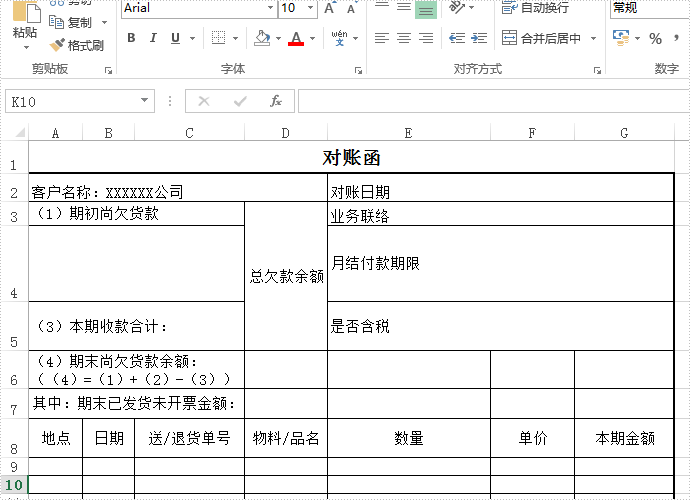Viewport: 690px width, 500px height.
Task: Open the phonetic guide dropdown arrow
Action: 356,38
